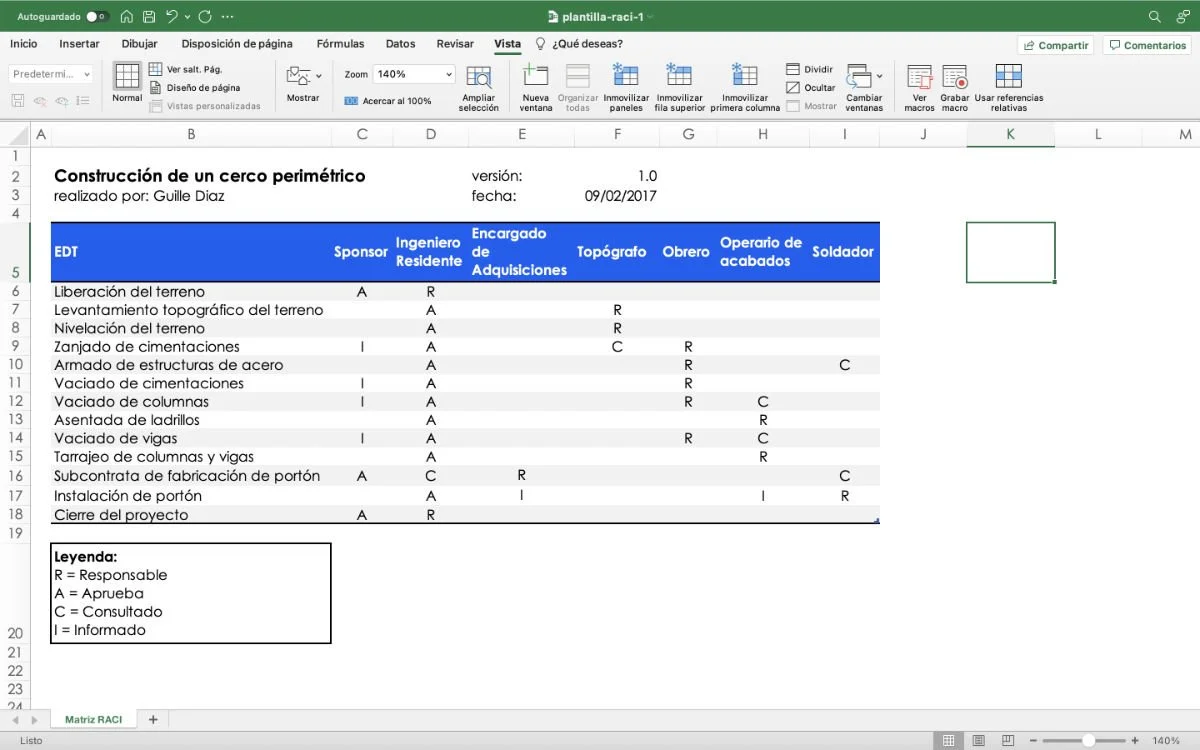
Task: Click the Ampliar selección icon
Action: click(478, 86)
